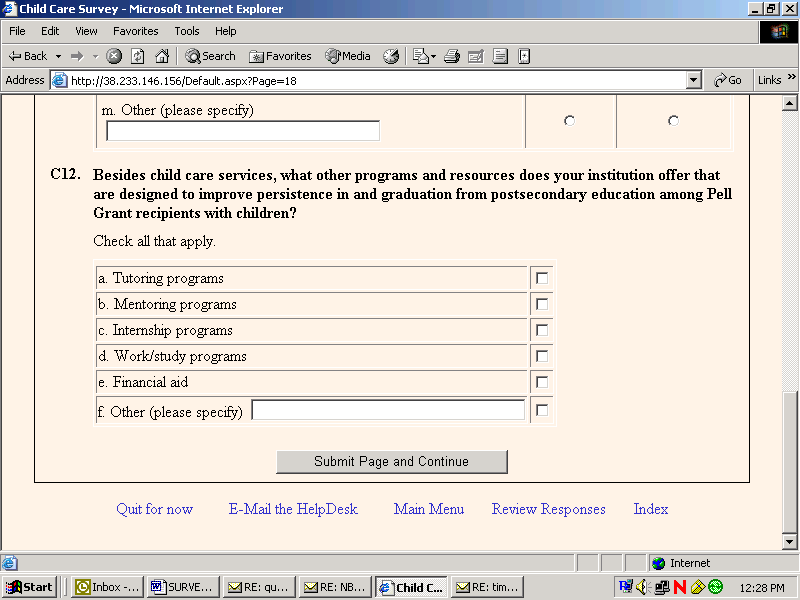Click the scrollbar down arrow
Screen dimensions: 800x600
tap(789, 542)
